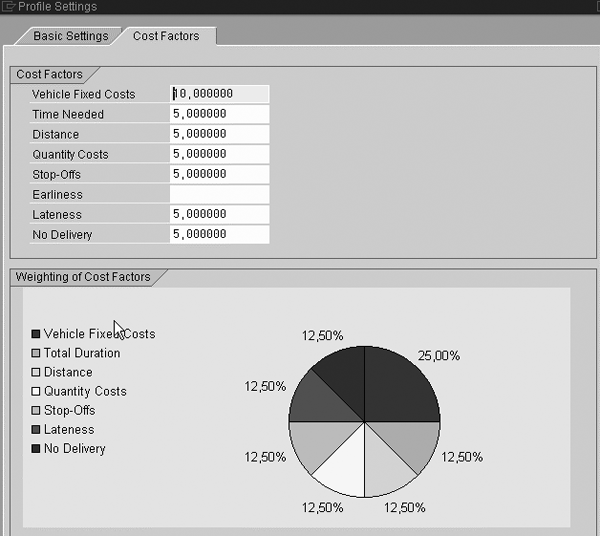
Task: Click the No Delivery value field
Action: click(219, 234)
